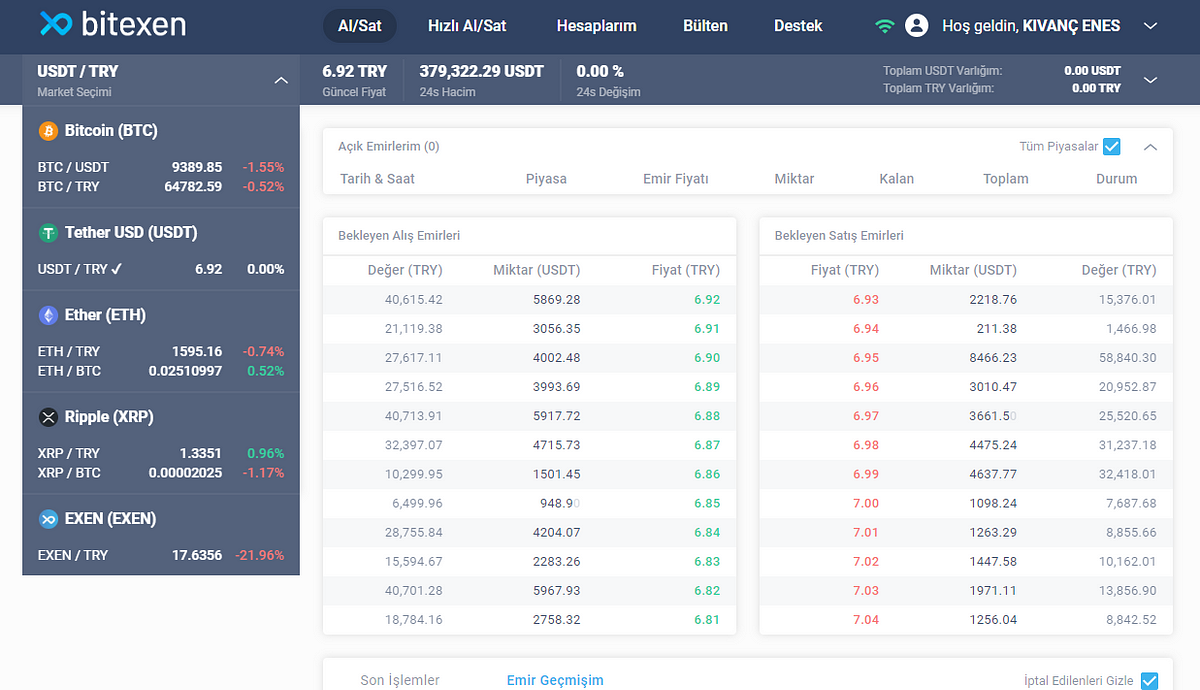Screen dimensions: 1200x690
Task: Click buy order value 40,615.42
Action: click(413, 299)
